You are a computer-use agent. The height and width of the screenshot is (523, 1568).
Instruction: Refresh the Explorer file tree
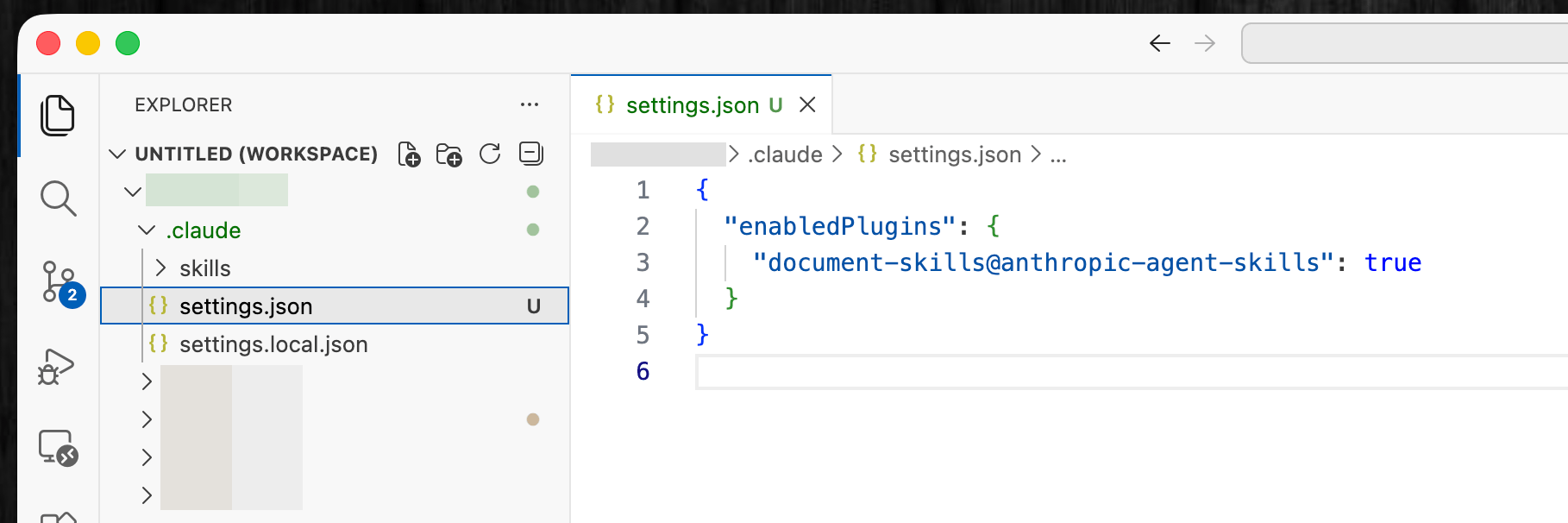(490, 154)
